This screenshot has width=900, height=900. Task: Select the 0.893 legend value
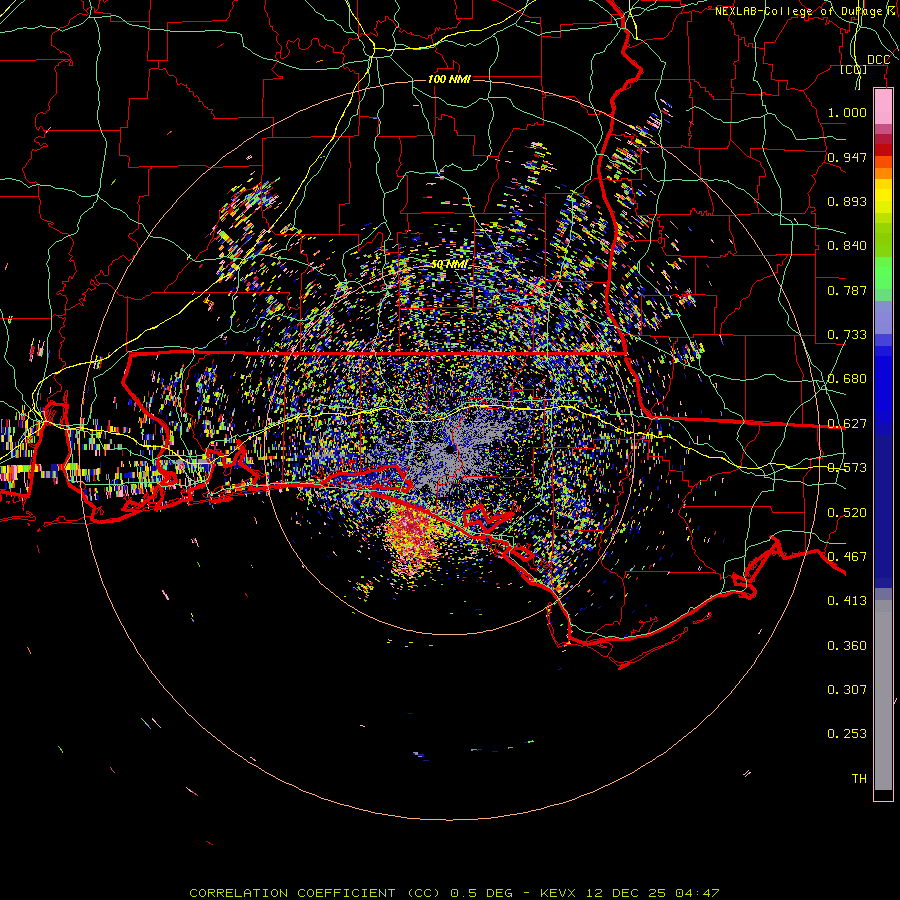(x=847, y=201)
